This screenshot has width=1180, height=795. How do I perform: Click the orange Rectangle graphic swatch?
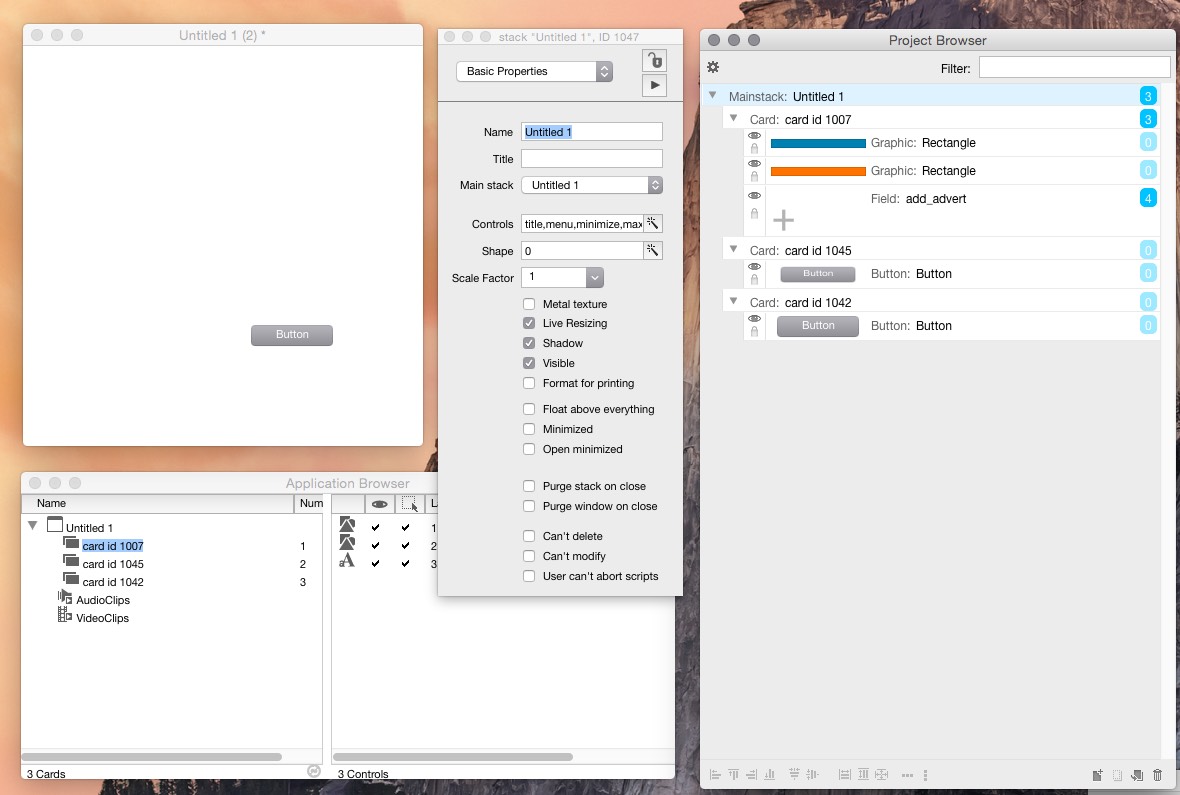coord(817,171)
